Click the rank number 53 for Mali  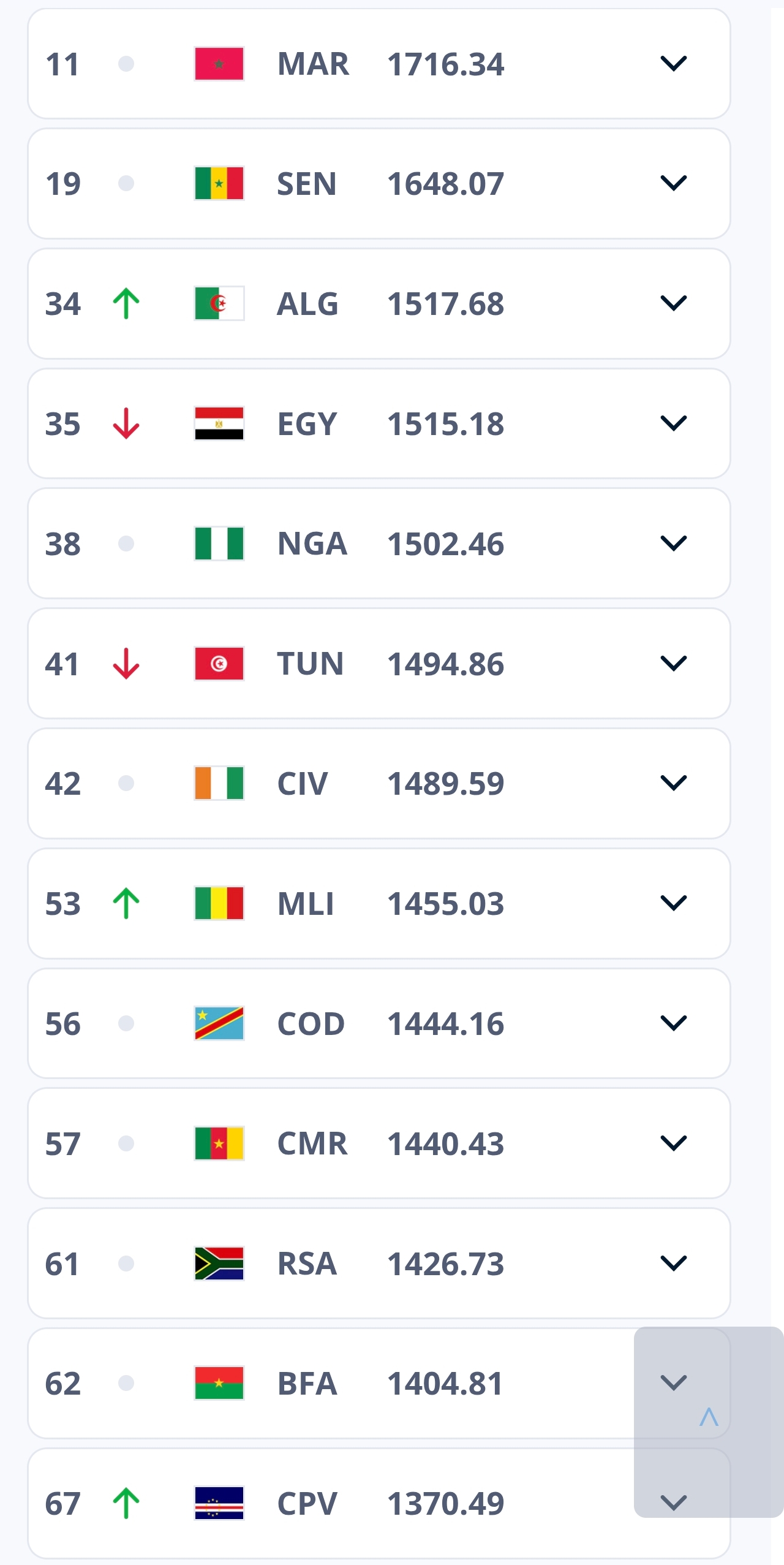pos(64,902)
